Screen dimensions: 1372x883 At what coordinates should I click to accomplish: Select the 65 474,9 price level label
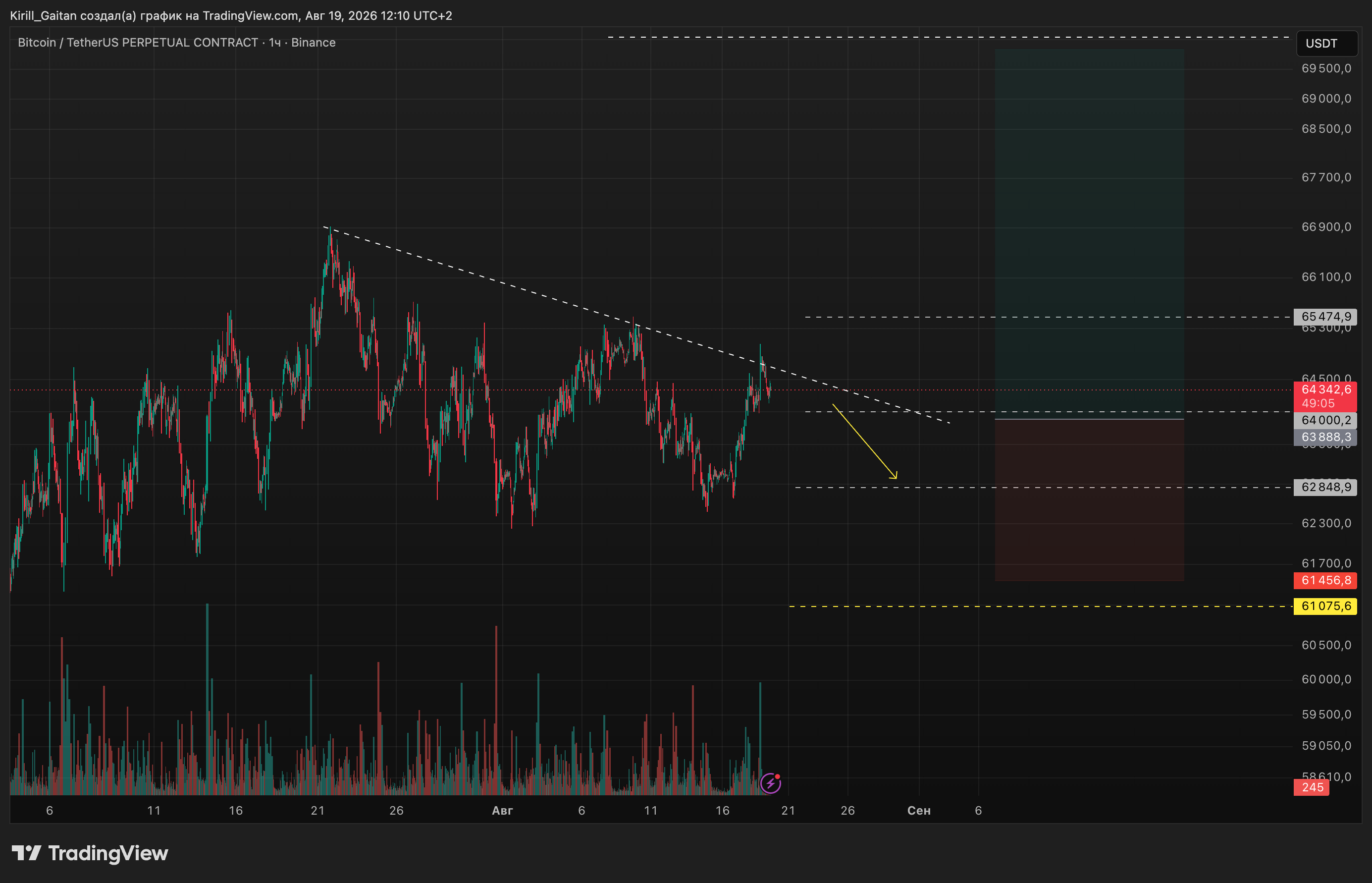[x=1325, y=317]
